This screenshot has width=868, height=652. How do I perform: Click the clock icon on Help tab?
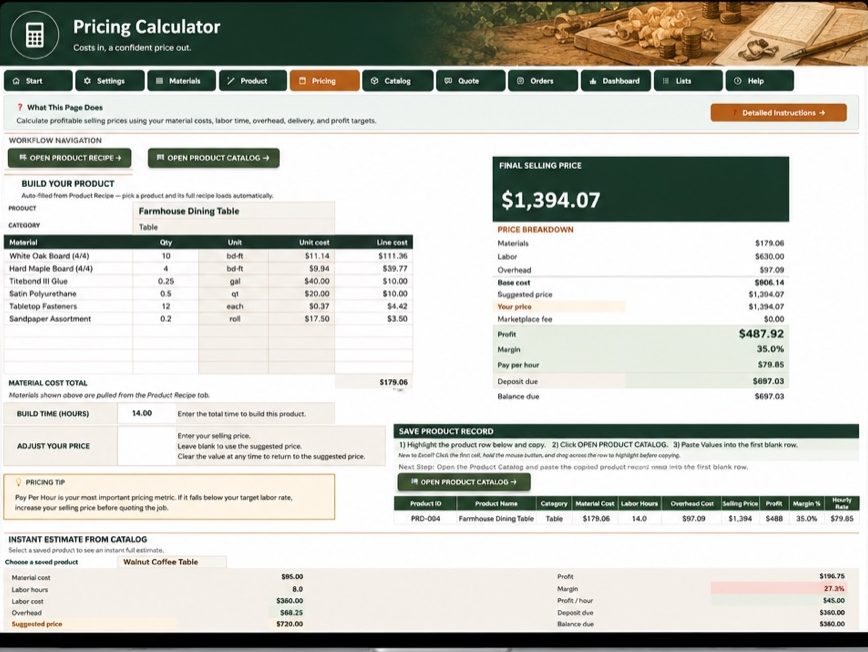737,81
